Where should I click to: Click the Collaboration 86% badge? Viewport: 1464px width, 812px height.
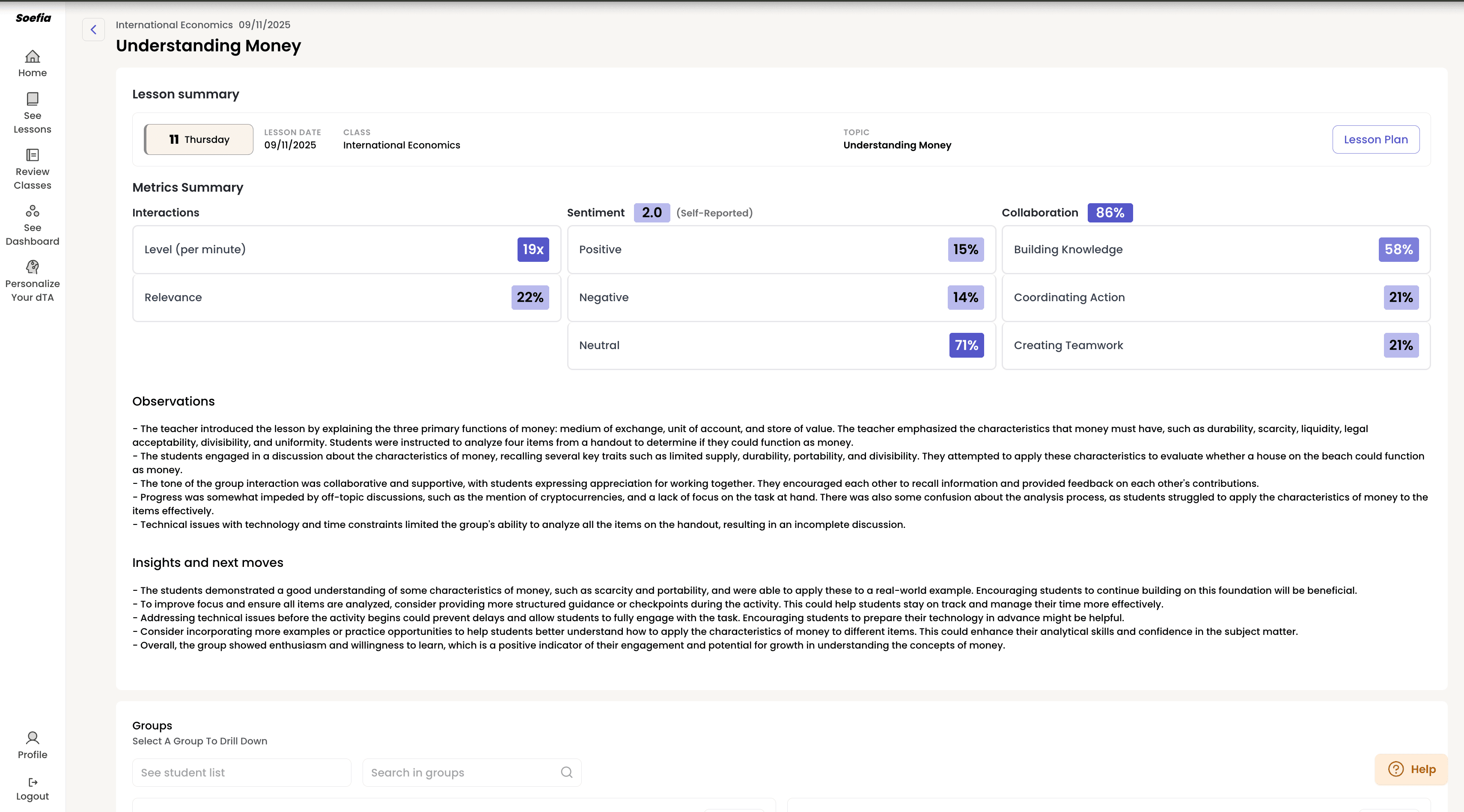(x=1110, y=212)
